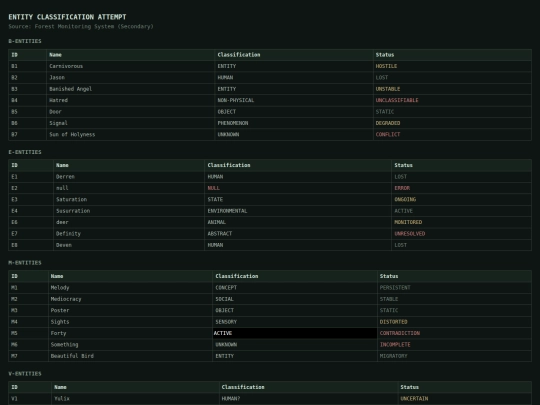
Task: Click the 'UNCLASSIFIABLE' status value
Action: [397, 100]
